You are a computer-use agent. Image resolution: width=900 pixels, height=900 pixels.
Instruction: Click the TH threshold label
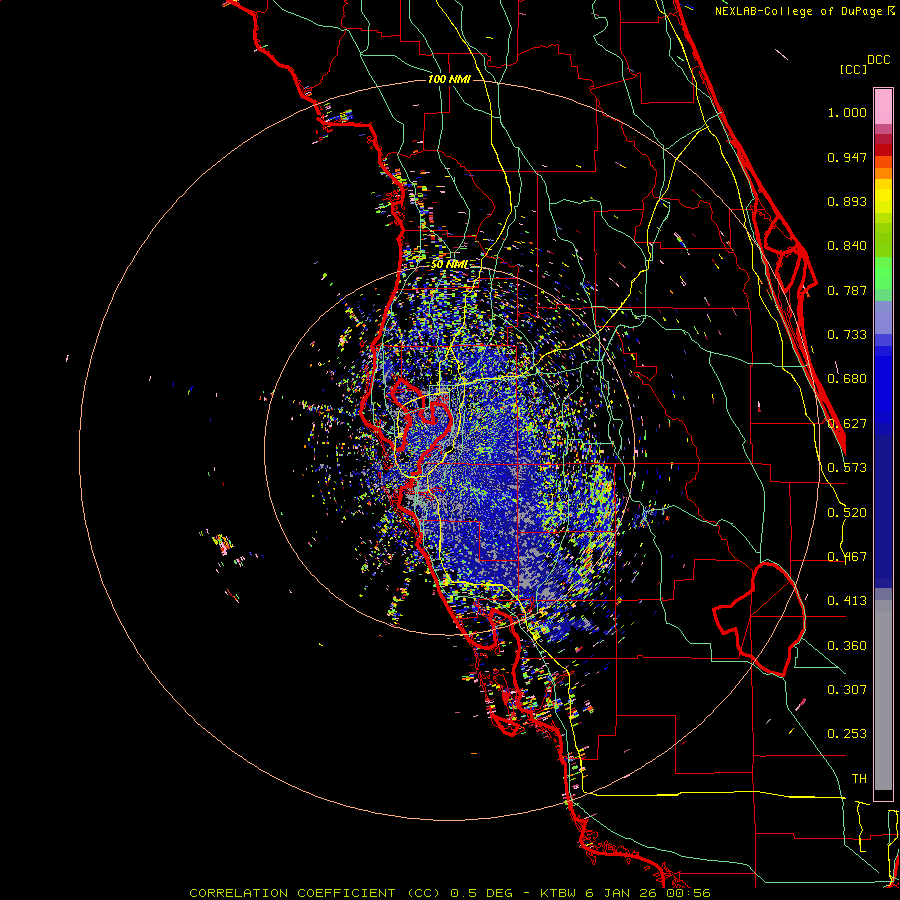point(859,779)
